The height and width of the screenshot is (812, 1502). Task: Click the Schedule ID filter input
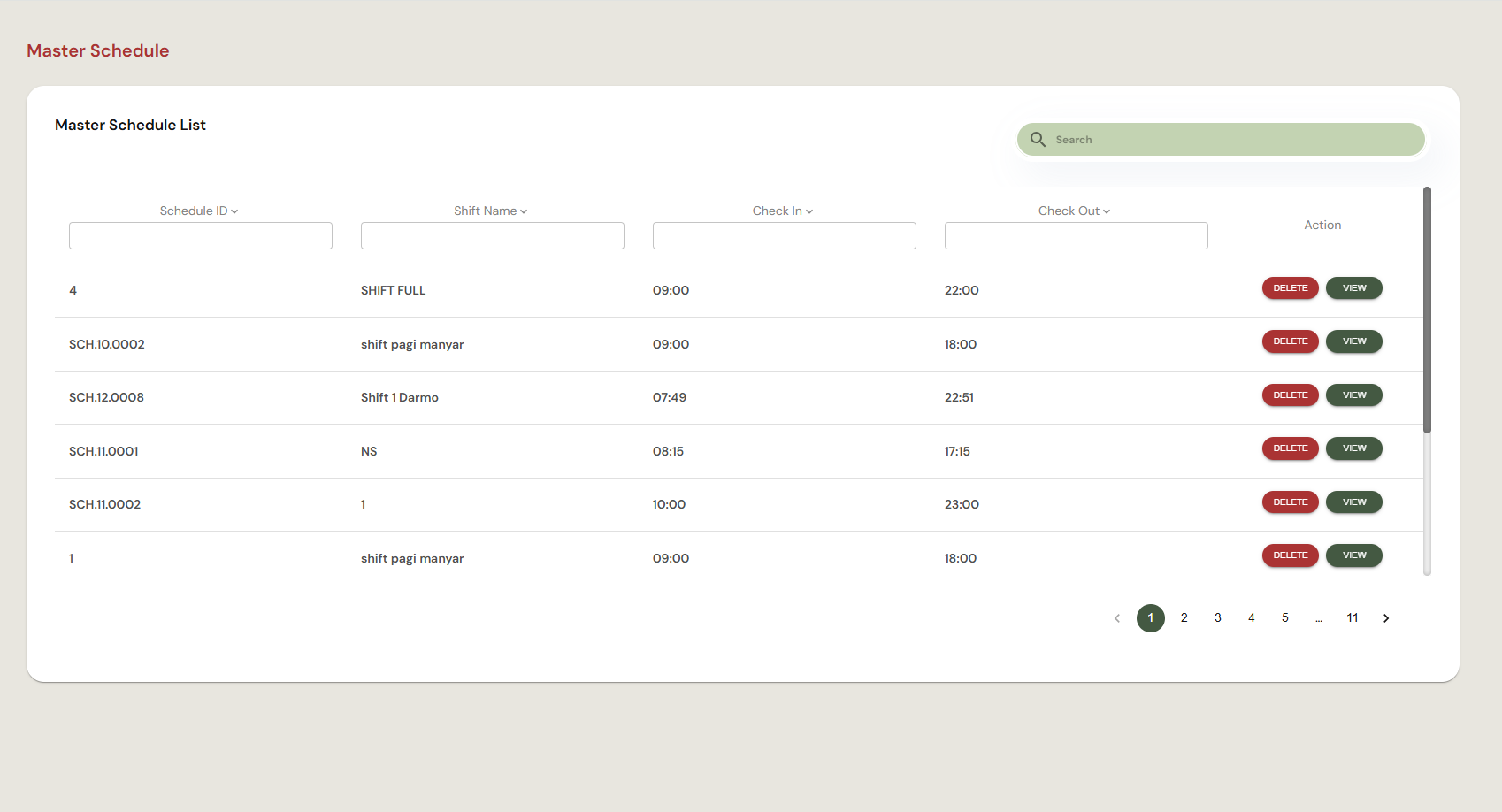click(x=201, y=236)
